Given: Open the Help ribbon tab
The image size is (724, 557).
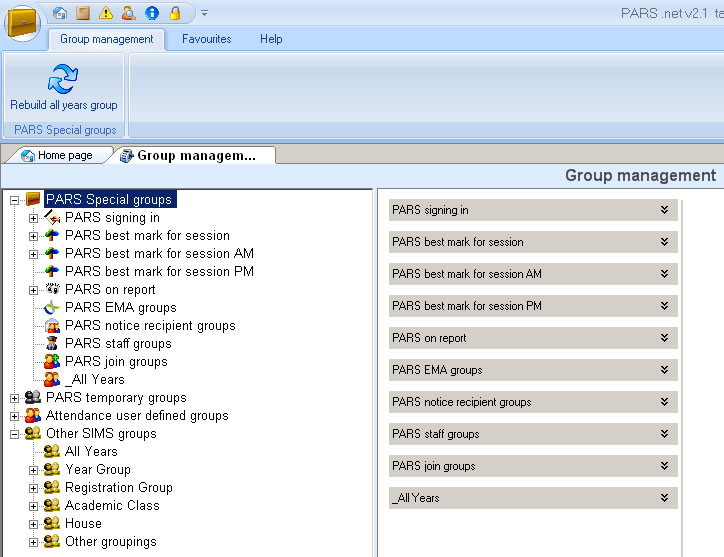Looking at the screenshot, I should (271, 39).
